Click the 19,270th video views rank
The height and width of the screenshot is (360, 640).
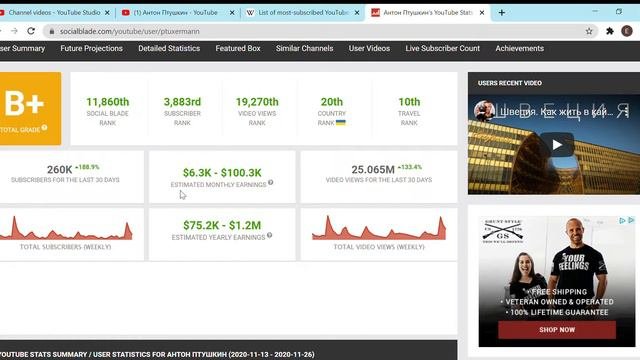tap(257, 102)
